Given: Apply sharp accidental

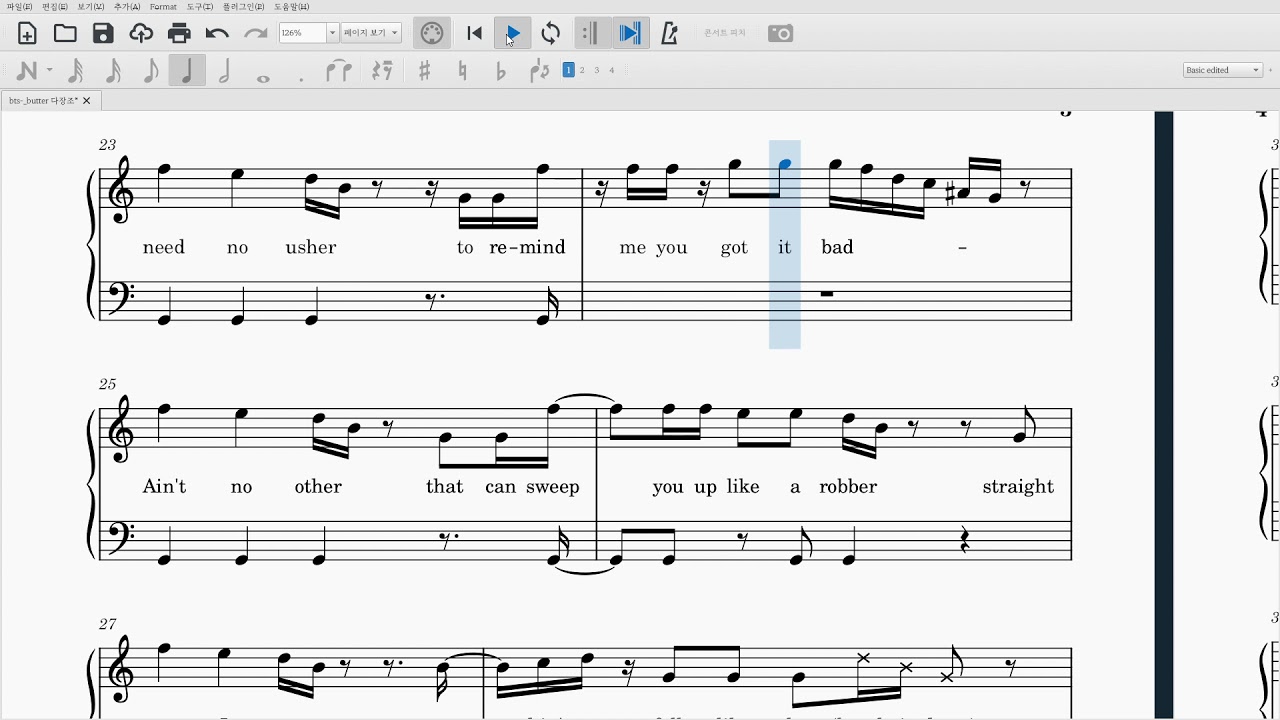Looking at the screenshot, I should click(424, 71).
